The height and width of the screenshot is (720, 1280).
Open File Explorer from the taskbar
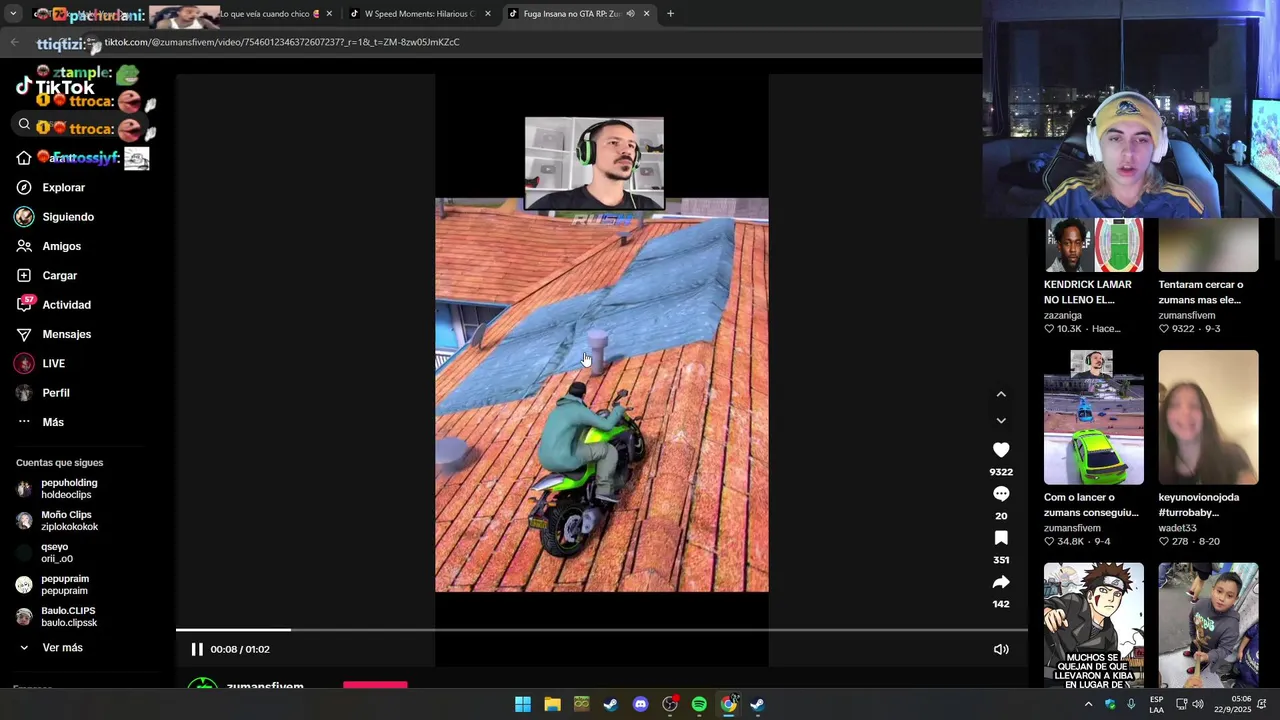(x=552, y=704)
